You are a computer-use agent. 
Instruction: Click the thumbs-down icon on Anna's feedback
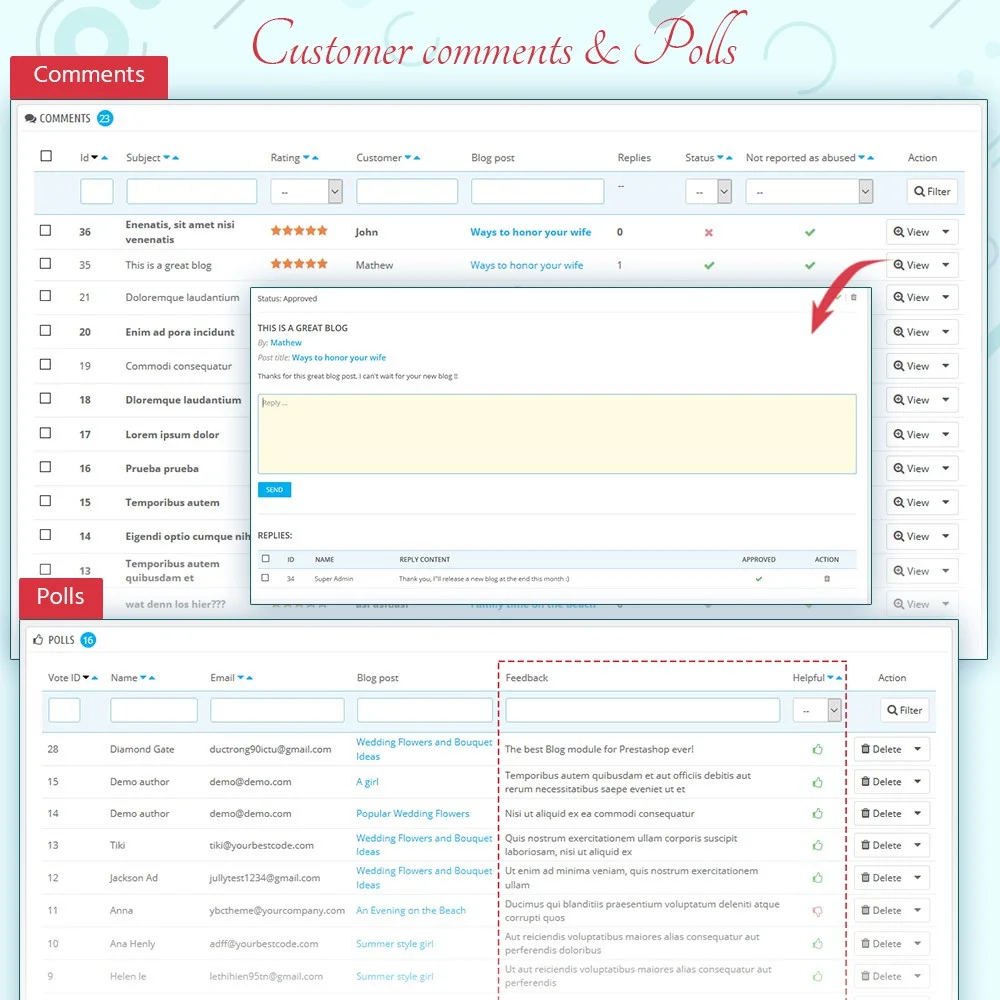(x=817, y=910)
